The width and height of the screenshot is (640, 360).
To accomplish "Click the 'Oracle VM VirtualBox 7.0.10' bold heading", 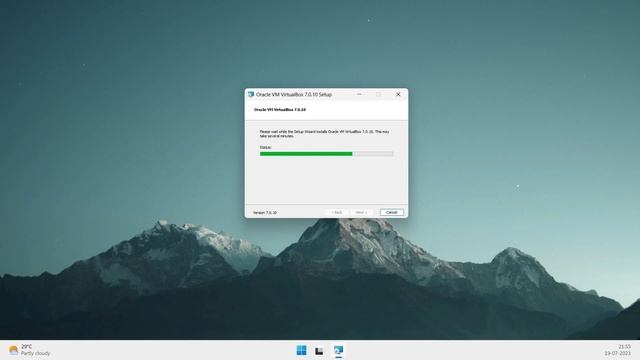I will tap(280, 110).
